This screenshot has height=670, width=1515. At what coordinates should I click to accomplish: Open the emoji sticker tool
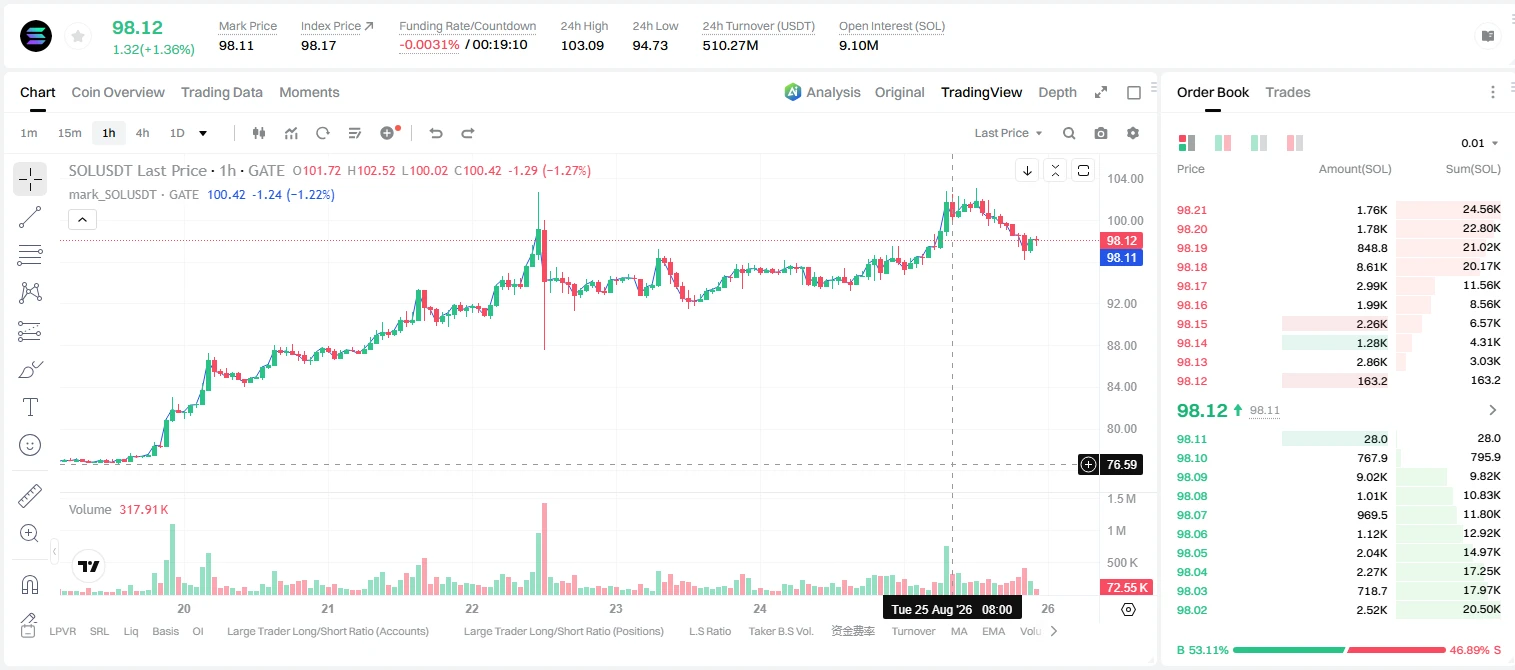tap(30, 445)
